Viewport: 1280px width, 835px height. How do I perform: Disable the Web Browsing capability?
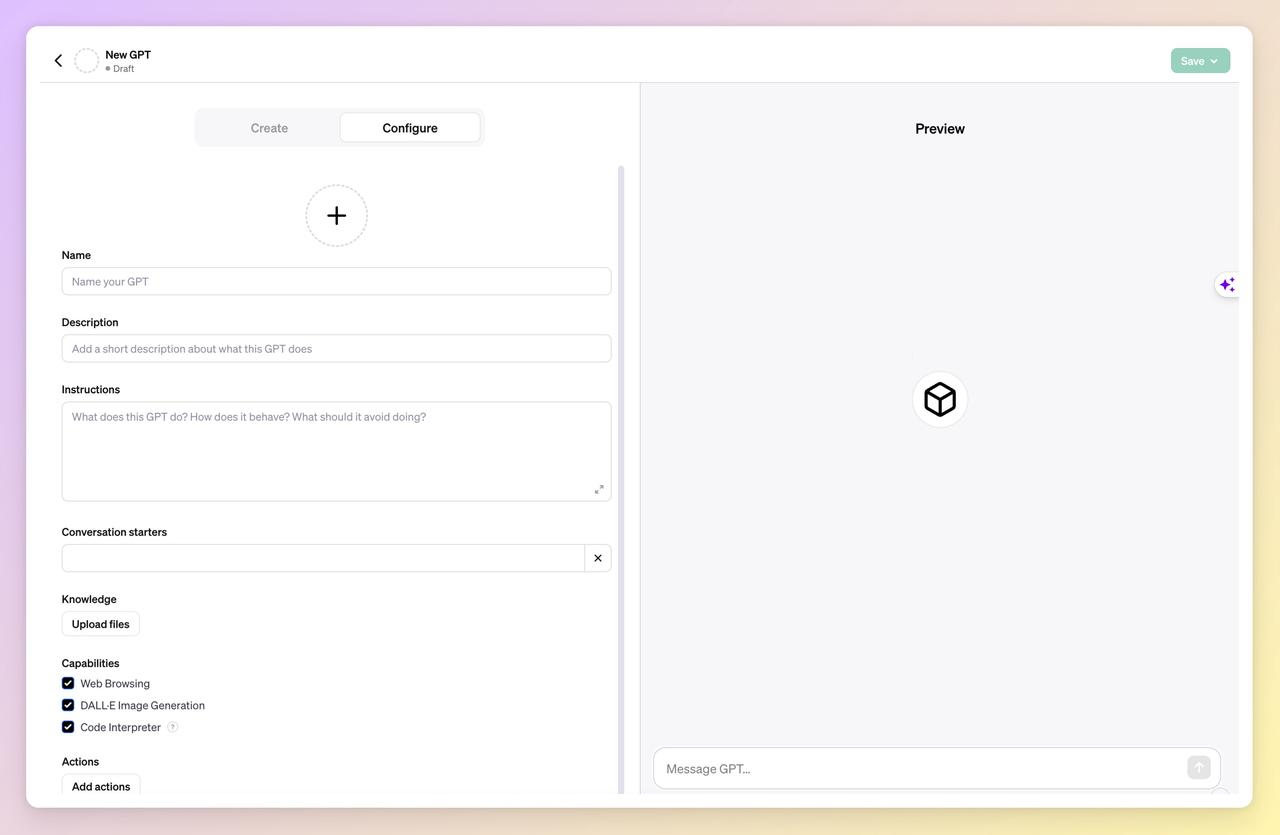pos(68,683)
